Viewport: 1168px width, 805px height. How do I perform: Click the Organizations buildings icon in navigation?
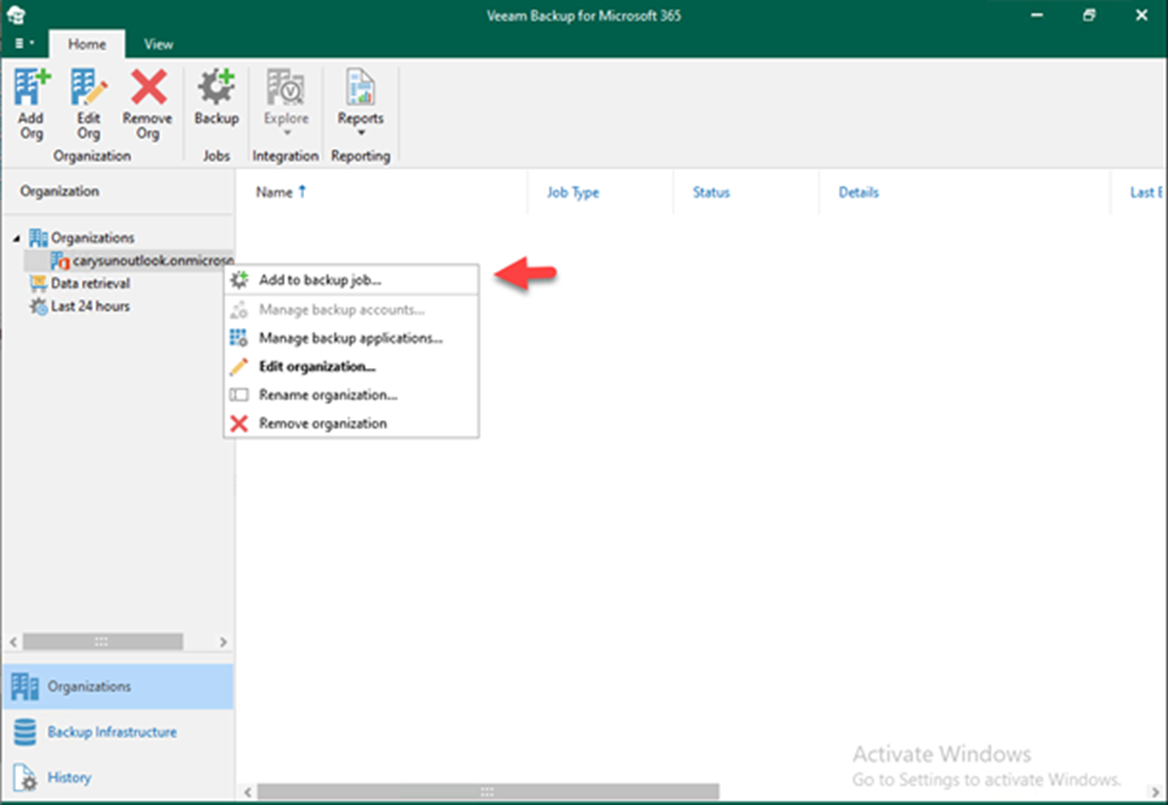pos(25,687)
